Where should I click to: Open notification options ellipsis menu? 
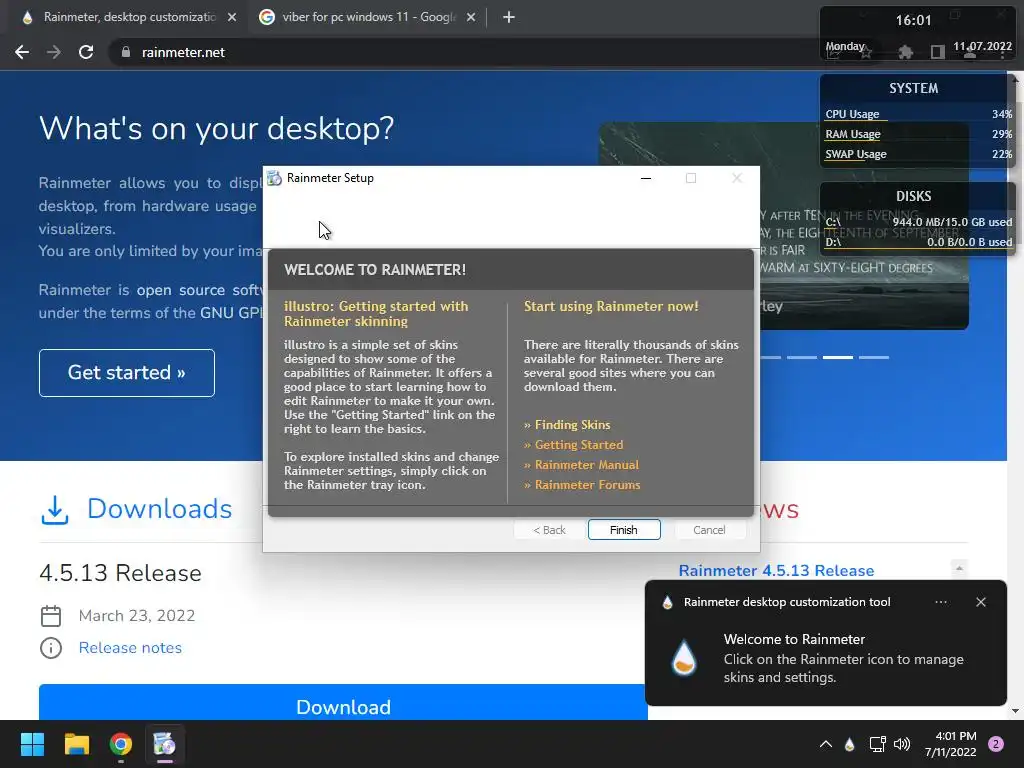pos(940,602)
